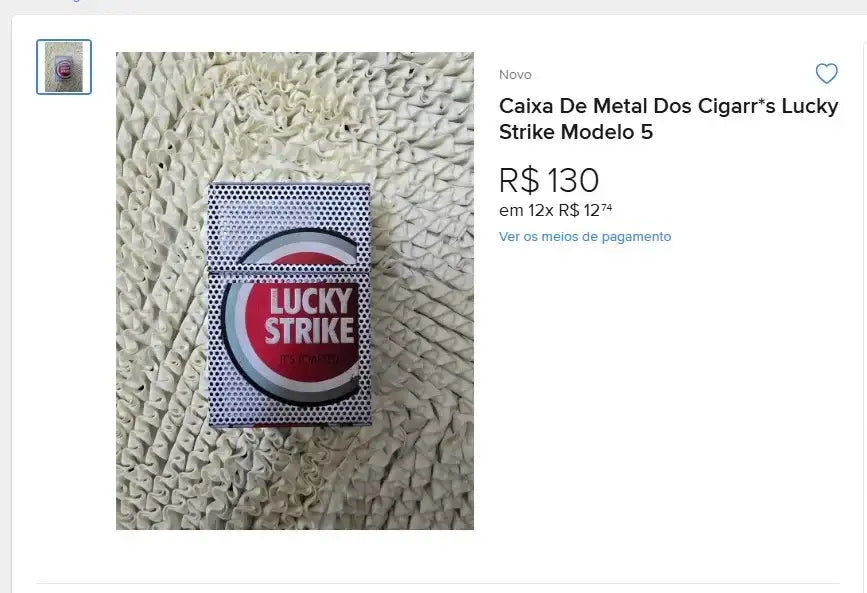Click the 'STRIKE' word on the tin
The width and height of the screenshot is (867, 593).
(309, 332)
